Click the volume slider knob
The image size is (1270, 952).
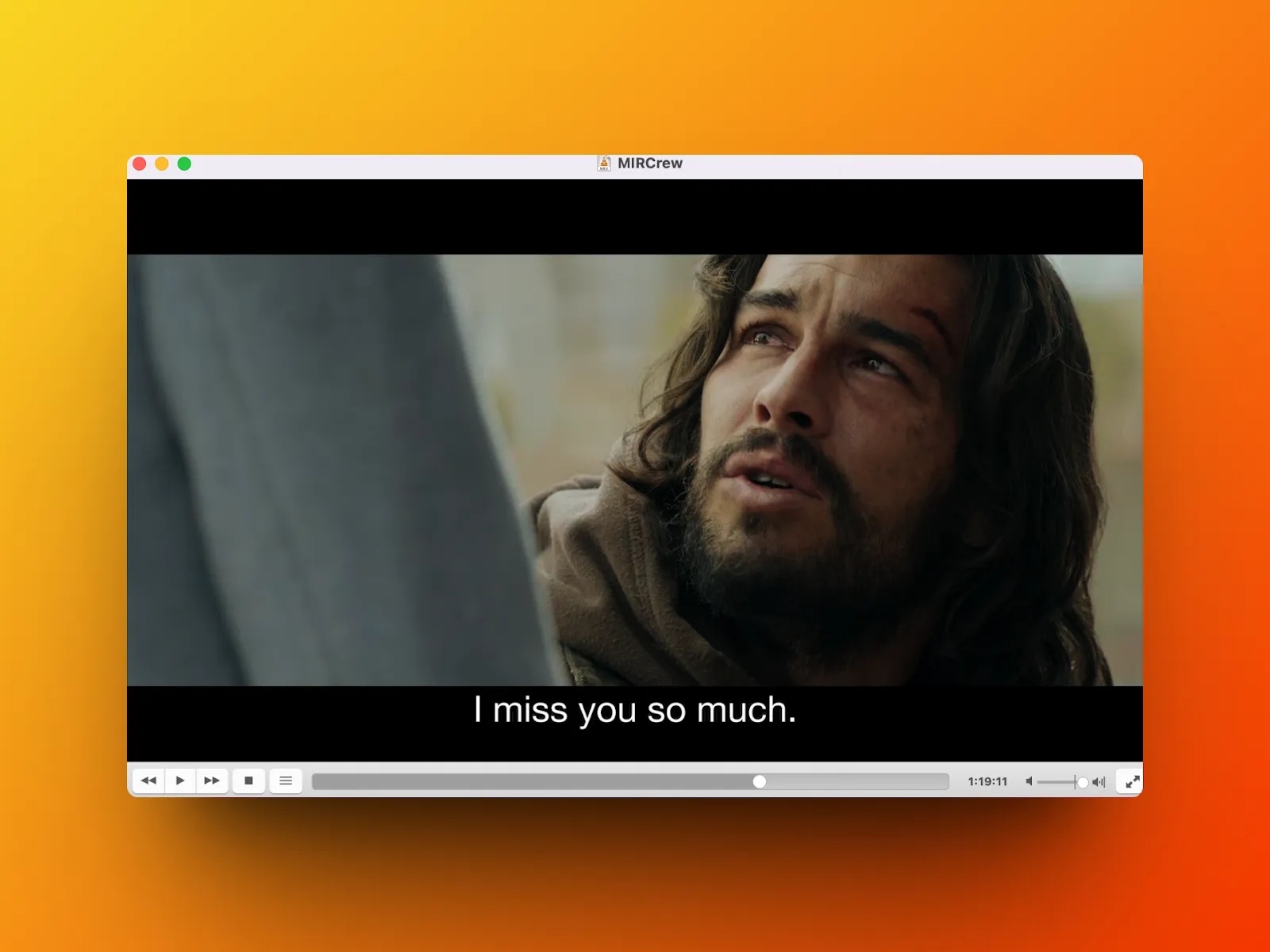click(1082, 782)
